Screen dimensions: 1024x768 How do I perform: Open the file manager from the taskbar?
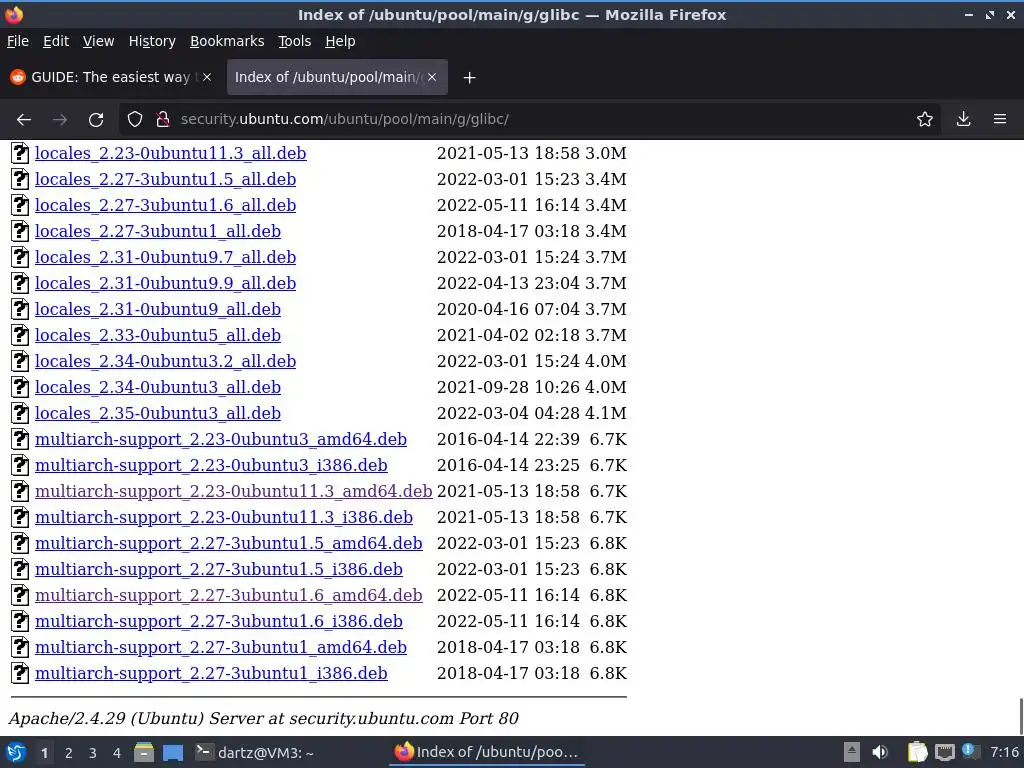[x=144, y=752]
